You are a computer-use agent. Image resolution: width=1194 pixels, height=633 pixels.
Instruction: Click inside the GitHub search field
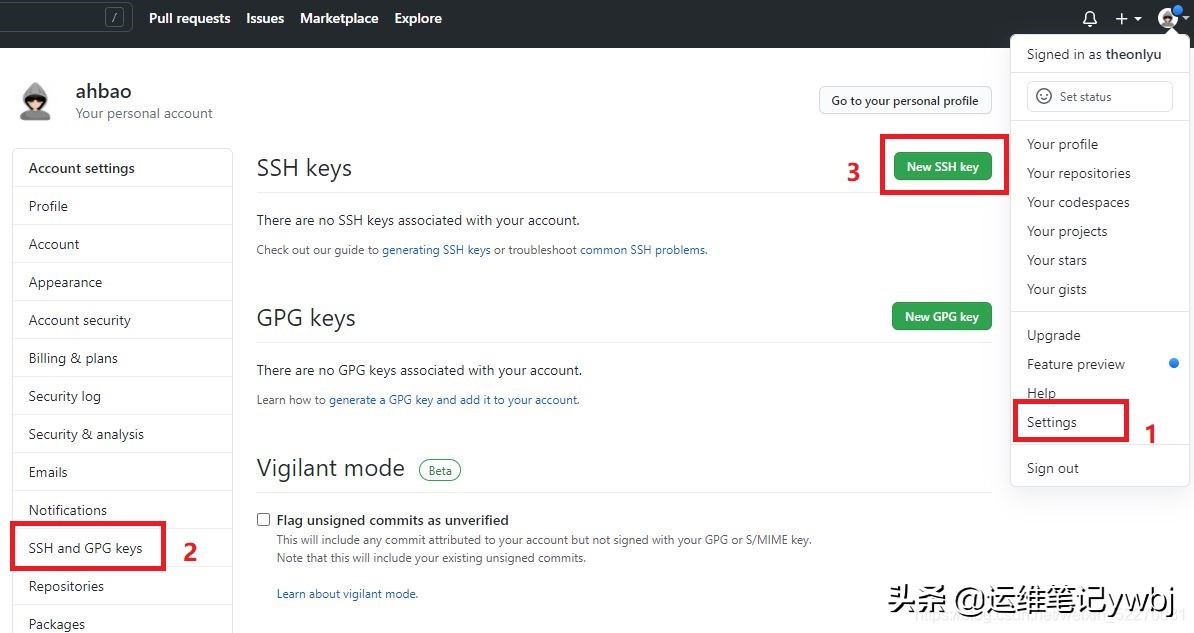(60, 16)
